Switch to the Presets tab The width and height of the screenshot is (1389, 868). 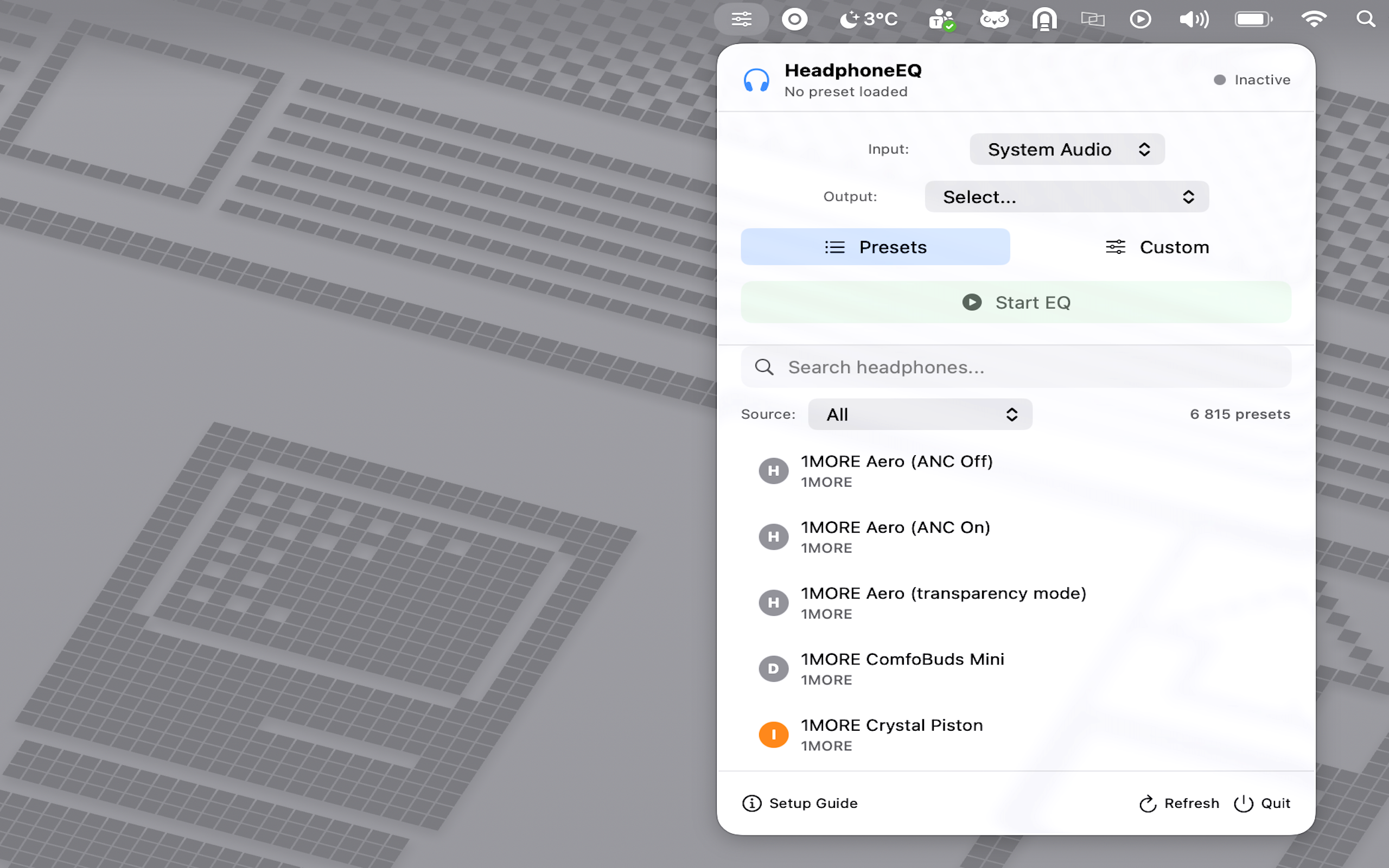(875, 247)
